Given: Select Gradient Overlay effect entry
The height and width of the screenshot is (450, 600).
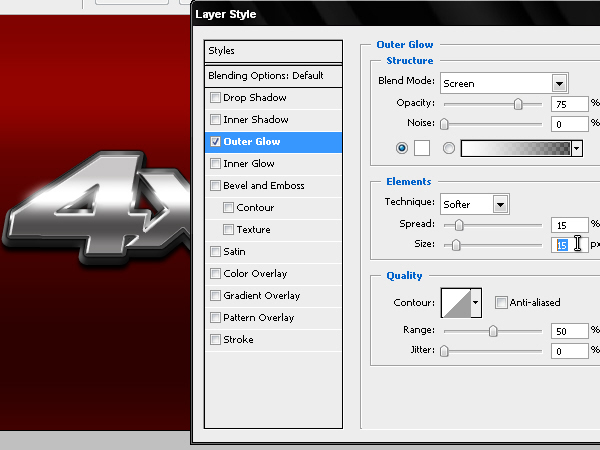Looking at the screenshot, I should pyautogui.click(x=262, y=296).
